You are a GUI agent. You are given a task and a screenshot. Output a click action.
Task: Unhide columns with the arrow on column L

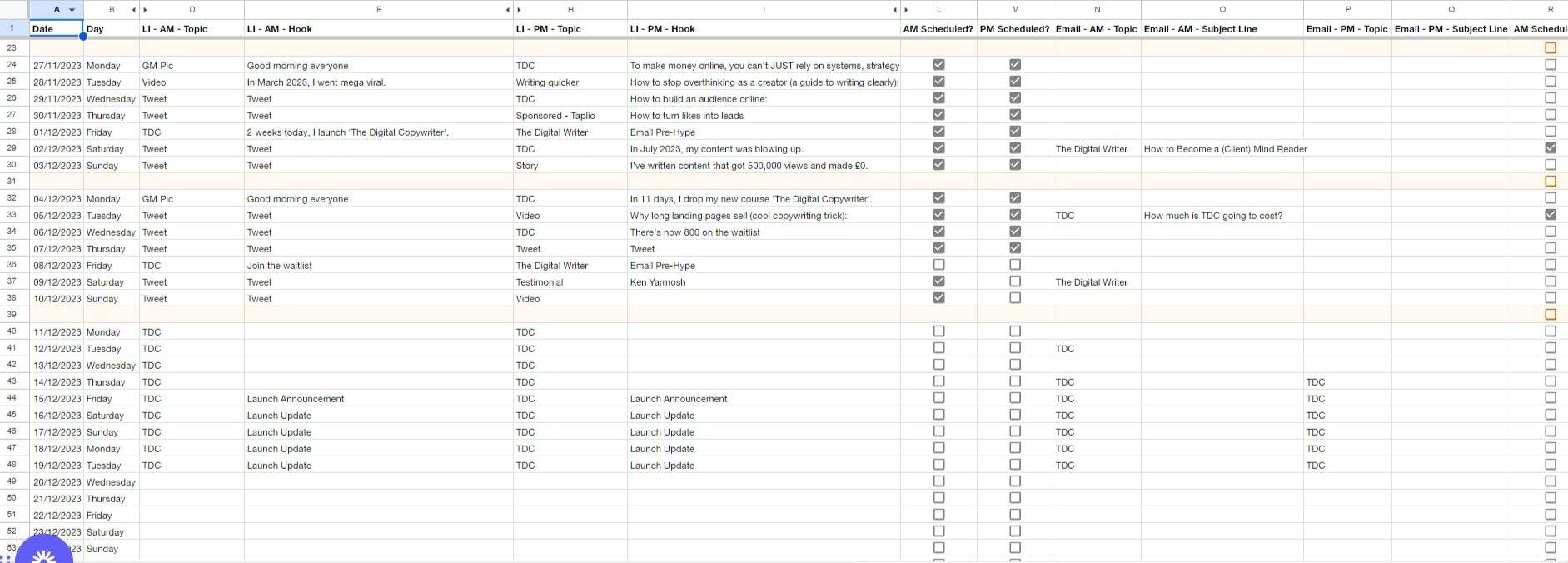coord(907,10)
